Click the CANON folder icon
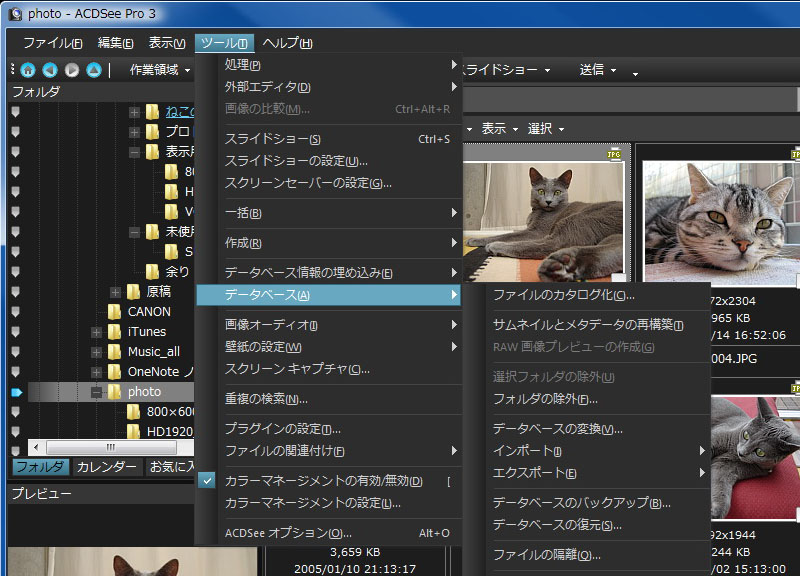 [x=114, y=311]
